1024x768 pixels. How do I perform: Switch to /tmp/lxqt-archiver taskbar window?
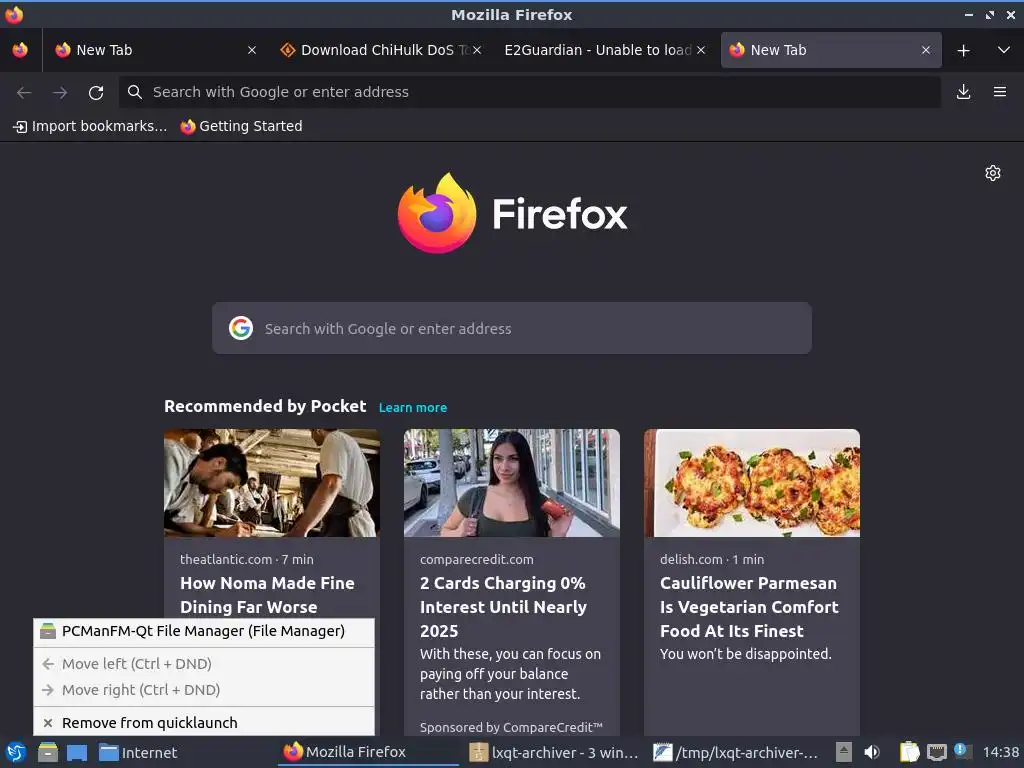[x=738, y=752]
